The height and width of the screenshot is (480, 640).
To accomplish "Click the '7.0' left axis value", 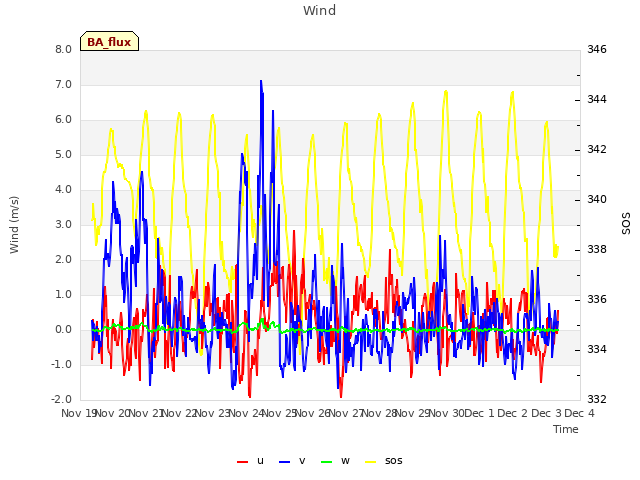I will pos(64,84).
